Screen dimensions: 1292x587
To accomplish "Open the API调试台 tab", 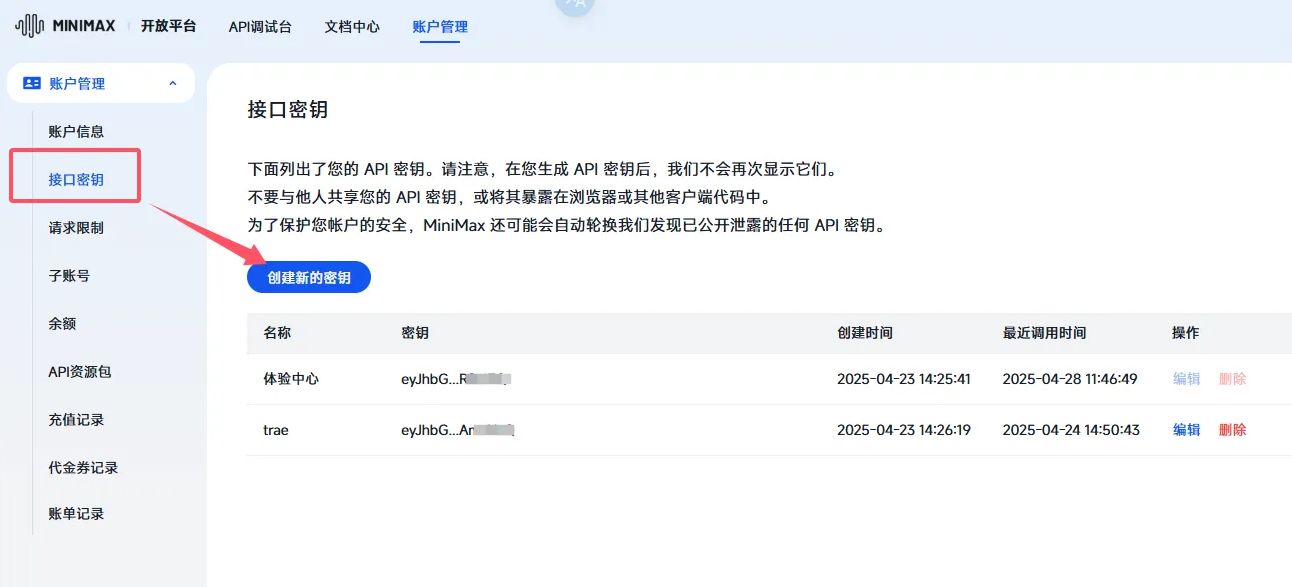I will 260,27.
